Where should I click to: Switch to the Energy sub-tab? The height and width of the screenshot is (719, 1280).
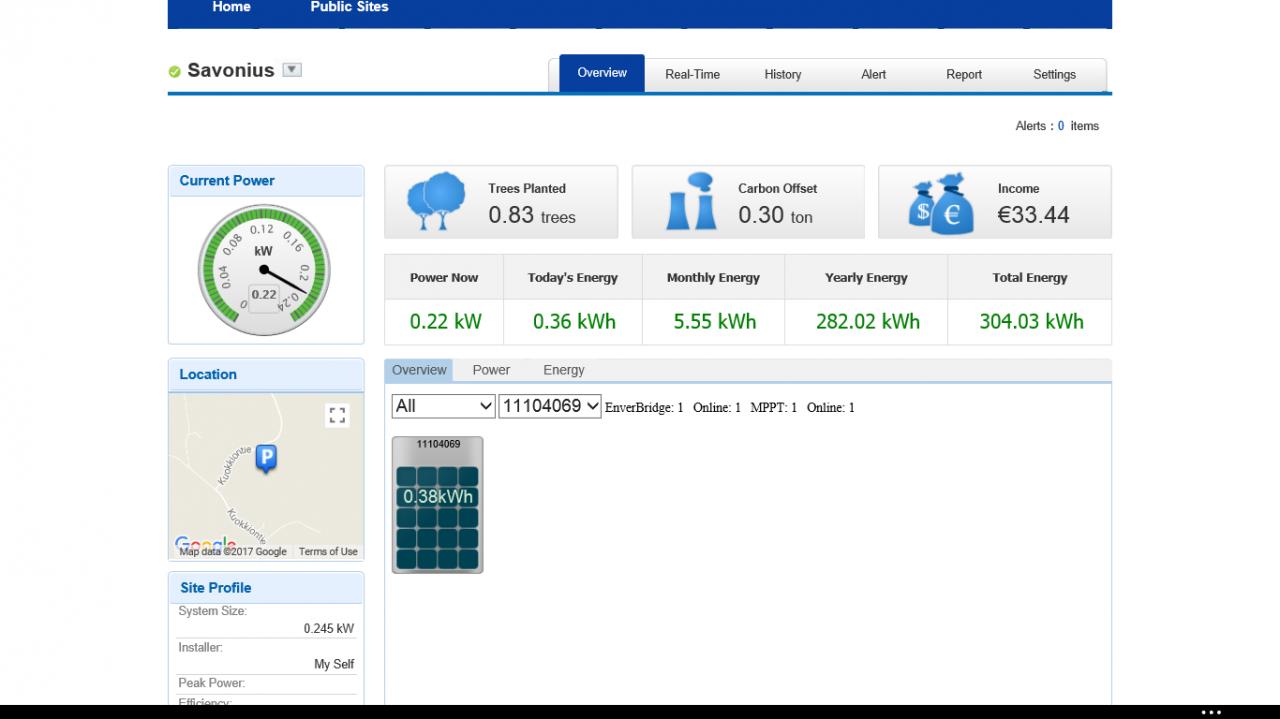564,370
